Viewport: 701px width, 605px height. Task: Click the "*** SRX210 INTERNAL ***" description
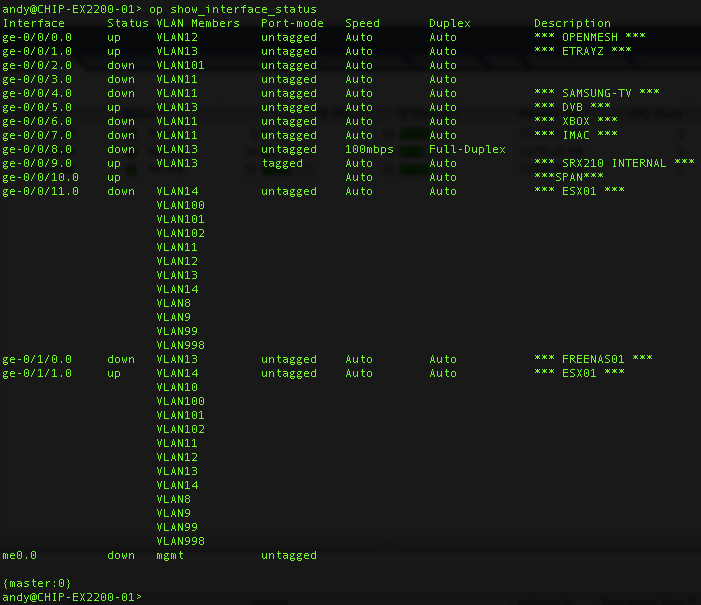coord(614,163)
